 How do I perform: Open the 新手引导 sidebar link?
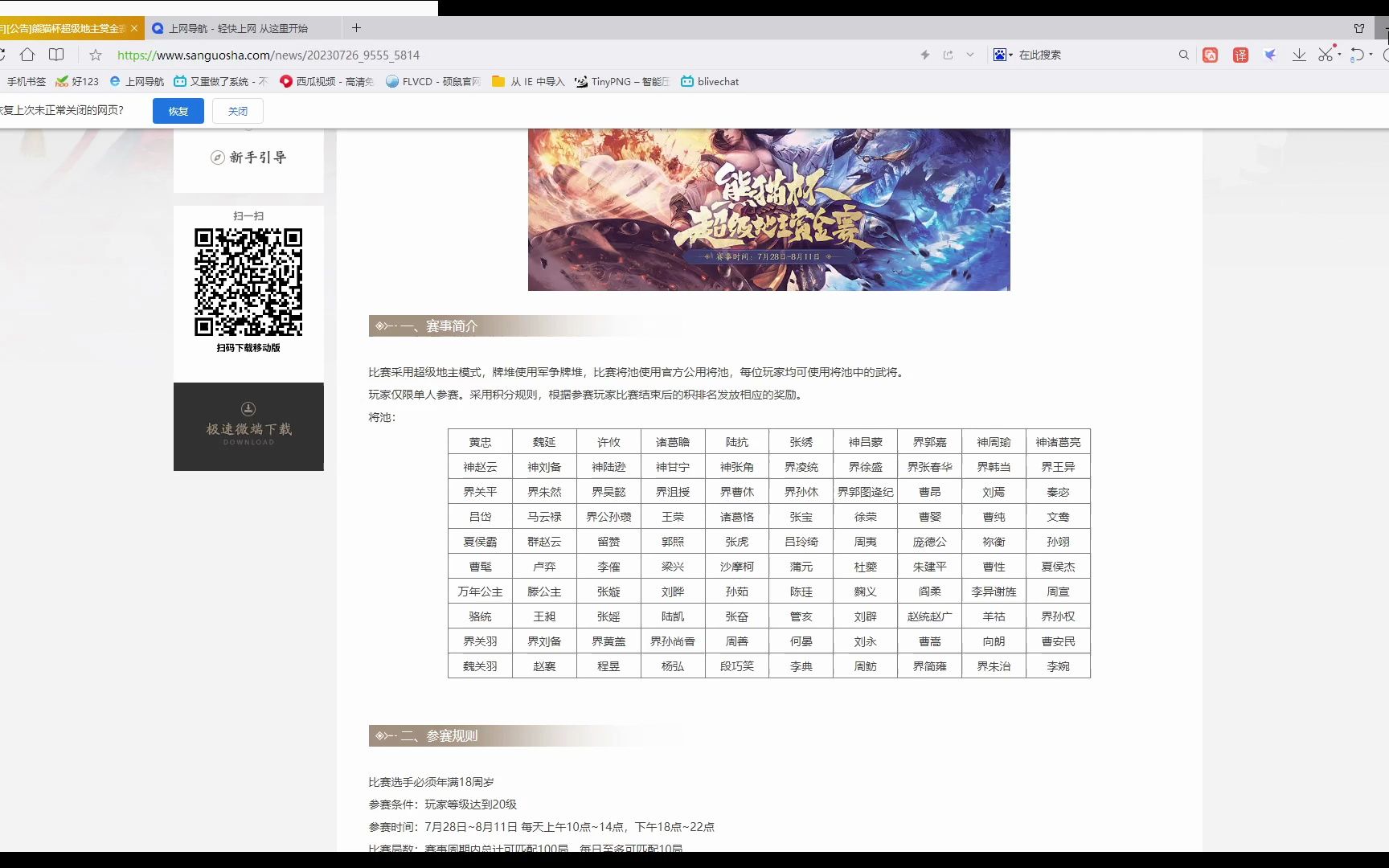click(248, 158)
